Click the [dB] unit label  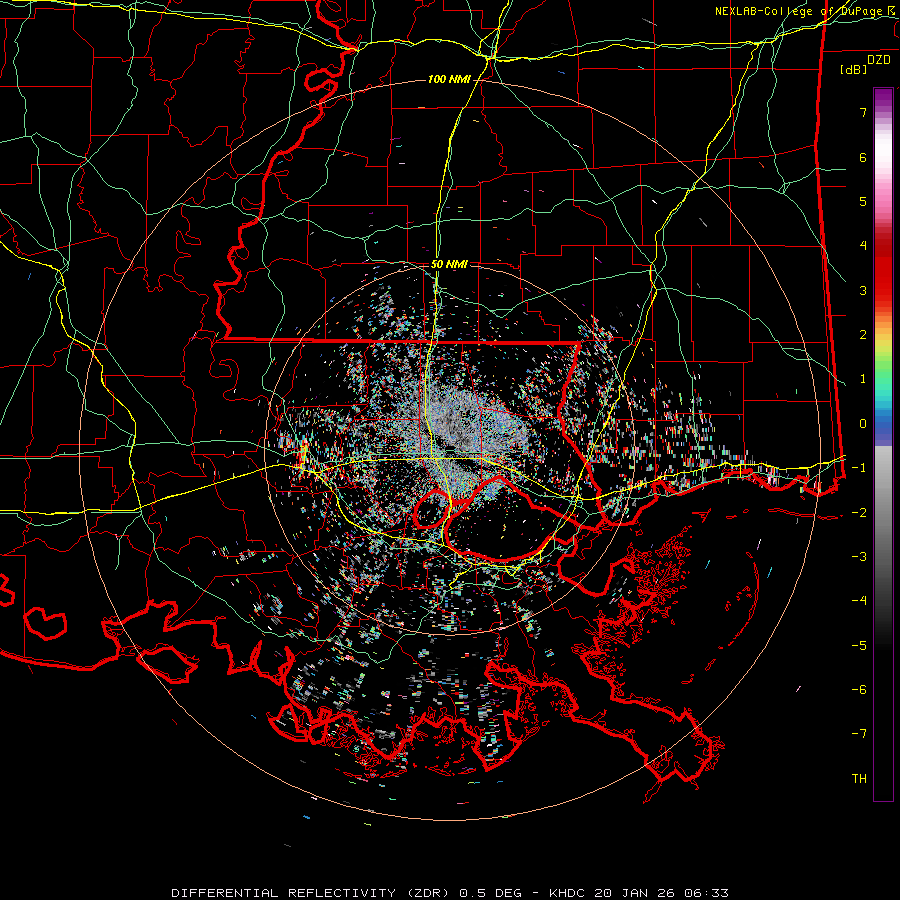[854, 69]
